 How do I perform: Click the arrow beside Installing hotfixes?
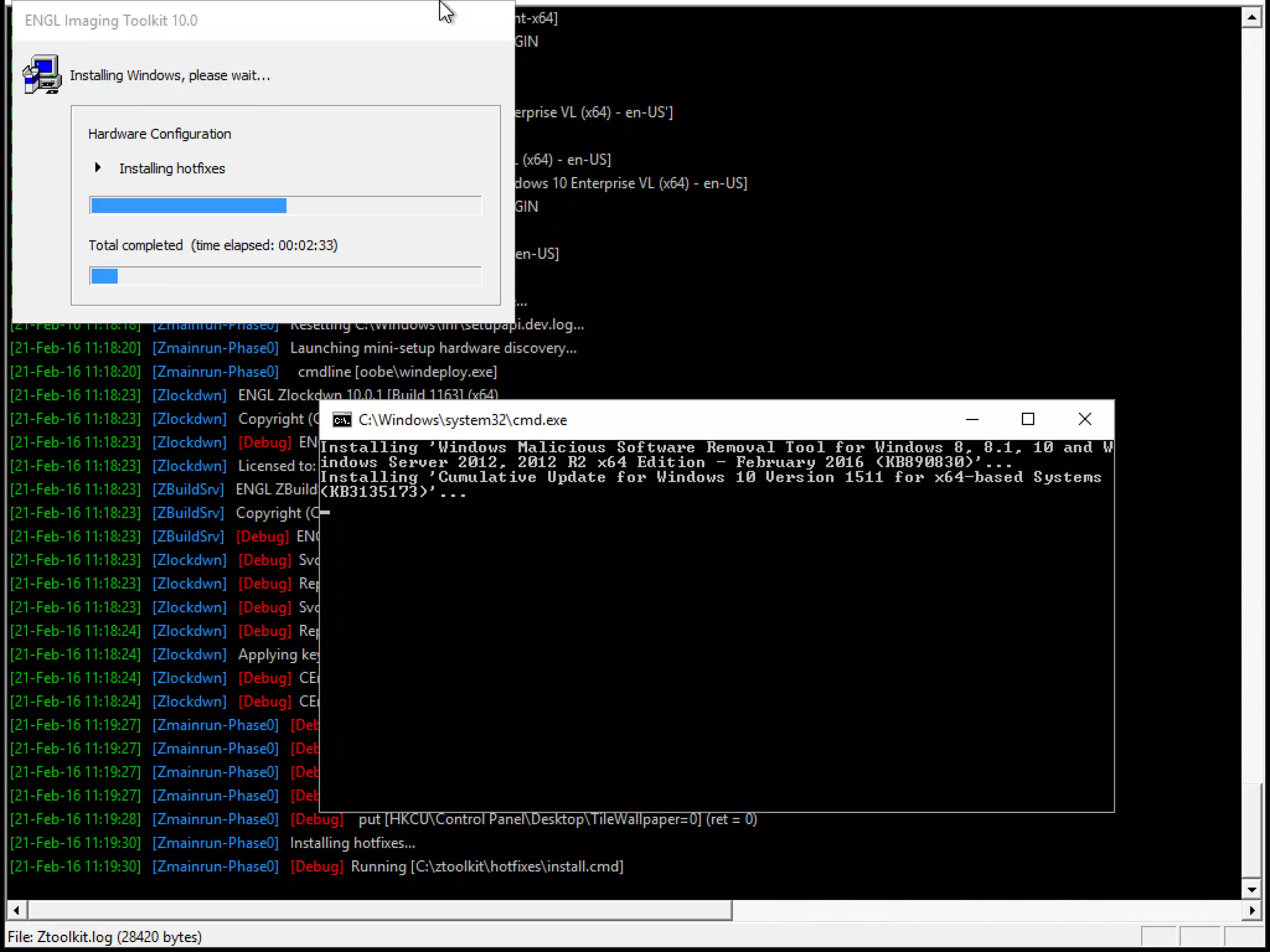click(x=98, y=167)
